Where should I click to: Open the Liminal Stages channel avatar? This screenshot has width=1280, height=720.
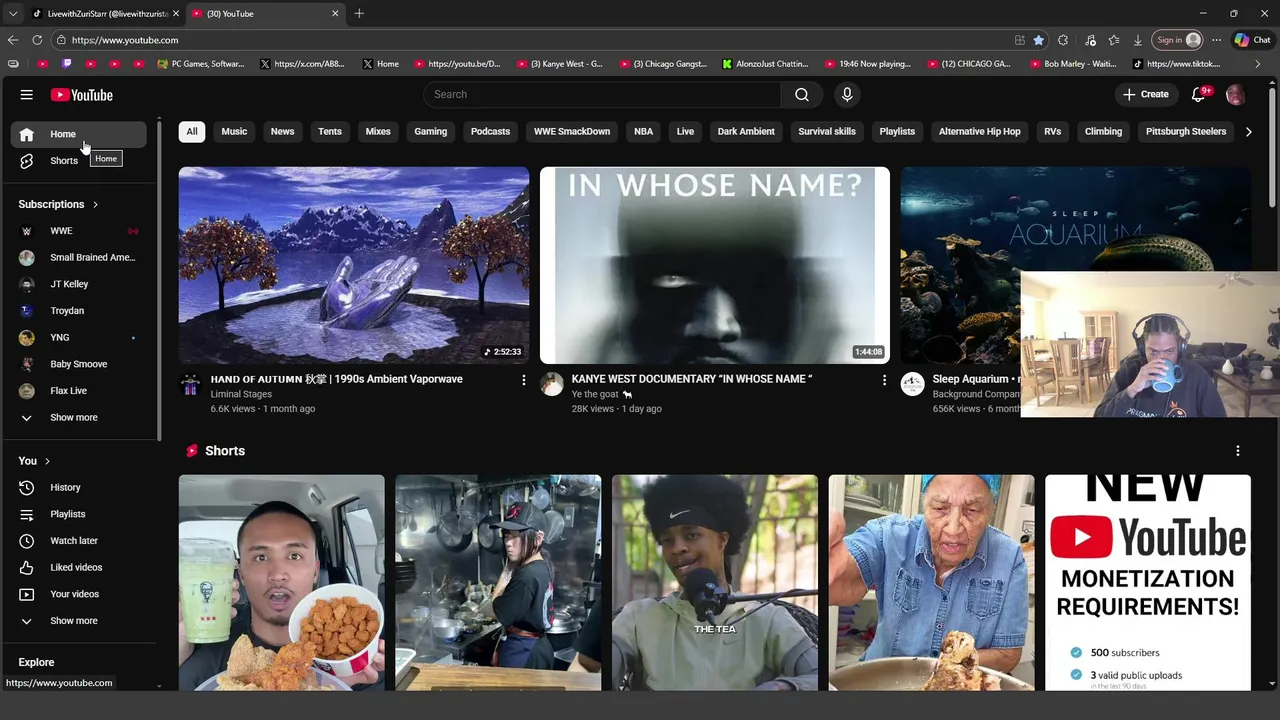click(x=190, y=385)
